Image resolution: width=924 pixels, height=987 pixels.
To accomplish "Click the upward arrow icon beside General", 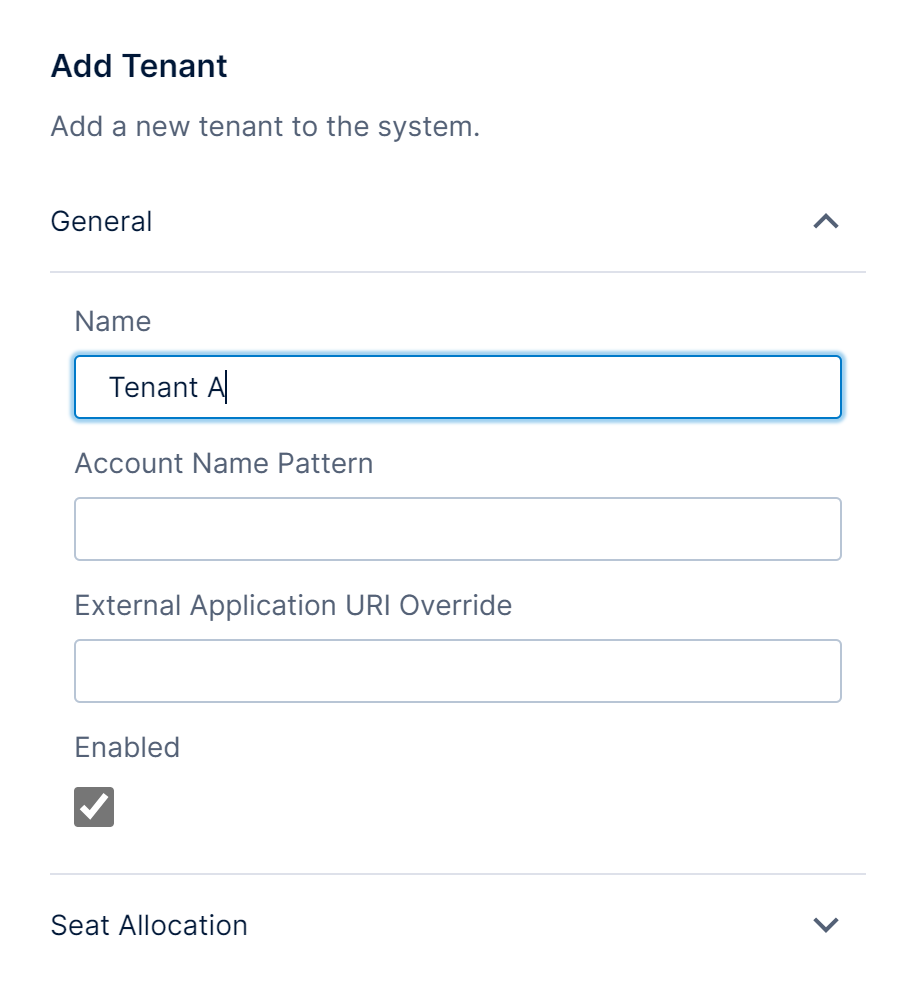I will click(825, 221).
